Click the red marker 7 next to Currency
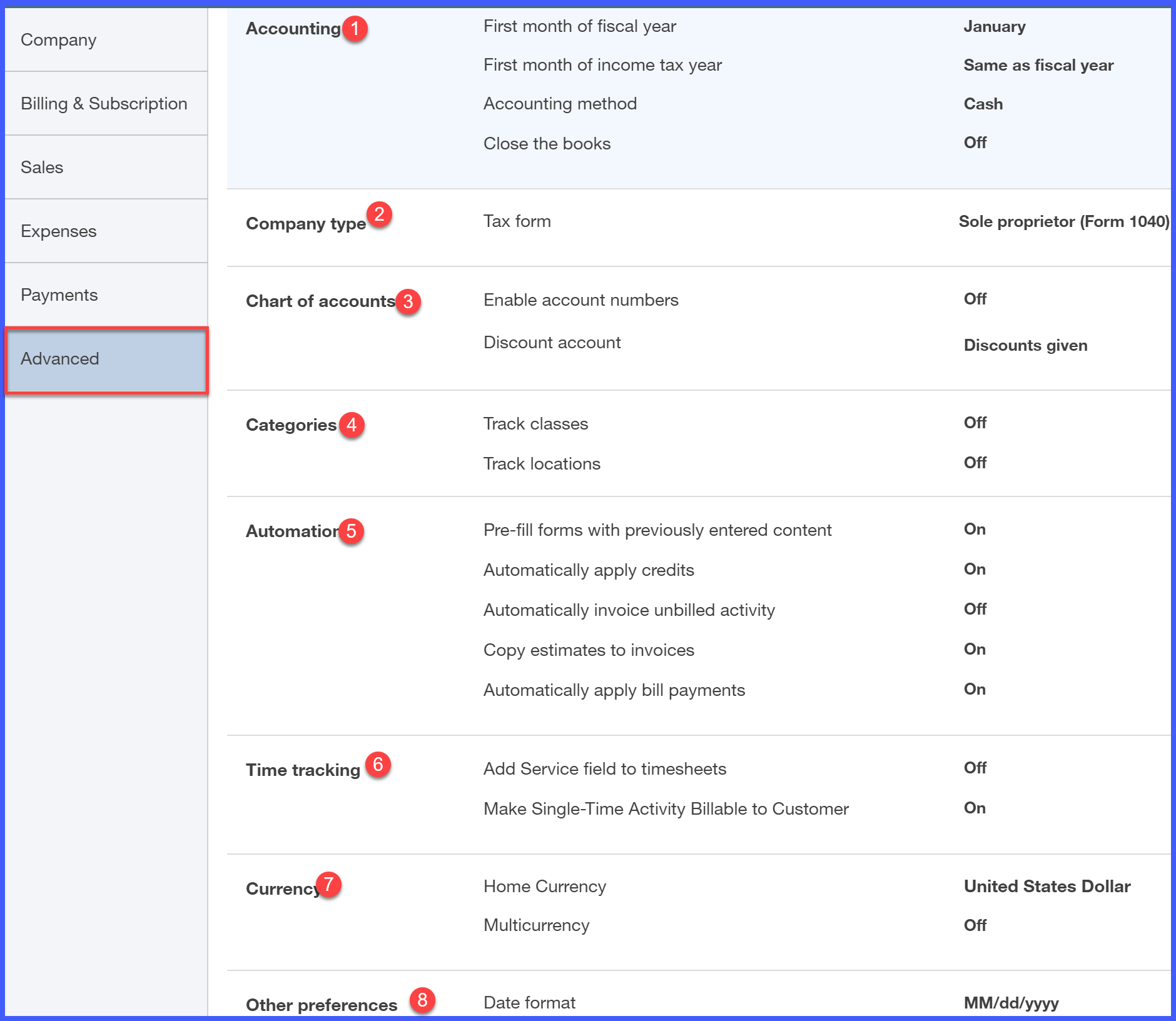 [x=328, y=884]
